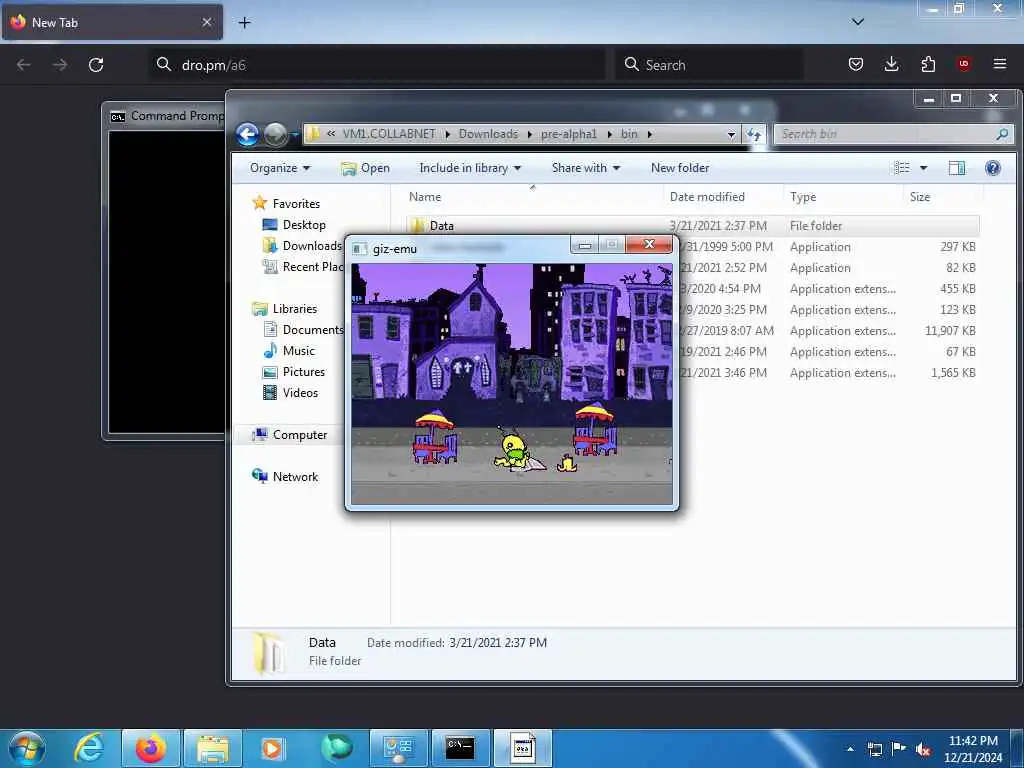Toggle the preview pane
The width and height of the screenshot is (1024, 768).
pyautogui.click(x=957, y=168)
